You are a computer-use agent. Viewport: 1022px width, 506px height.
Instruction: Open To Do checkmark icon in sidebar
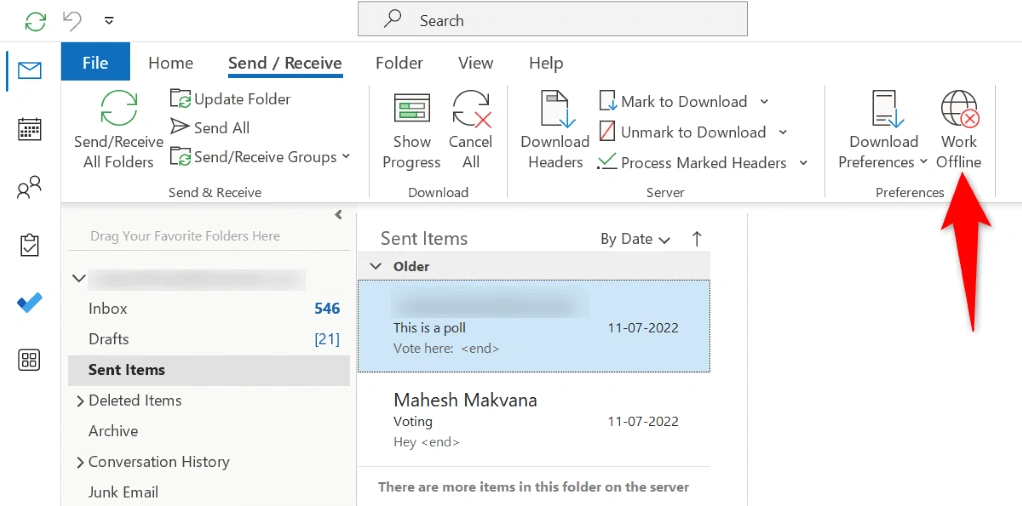[30, 303]
